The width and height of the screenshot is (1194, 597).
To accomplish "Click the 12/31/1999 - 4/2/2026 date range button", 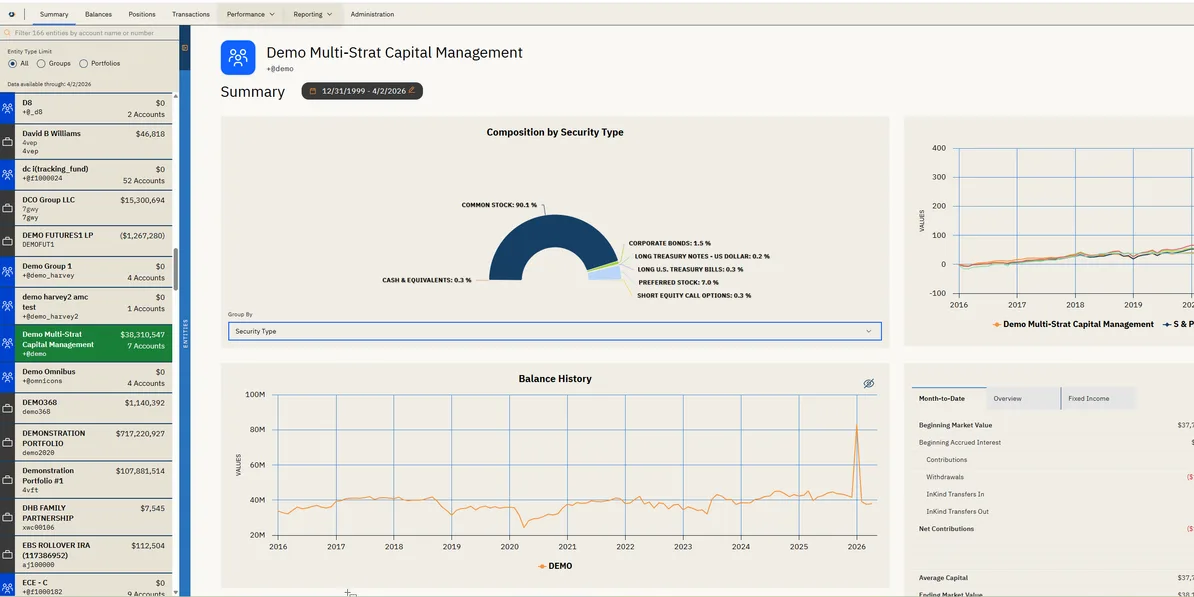I will point(362,91).
